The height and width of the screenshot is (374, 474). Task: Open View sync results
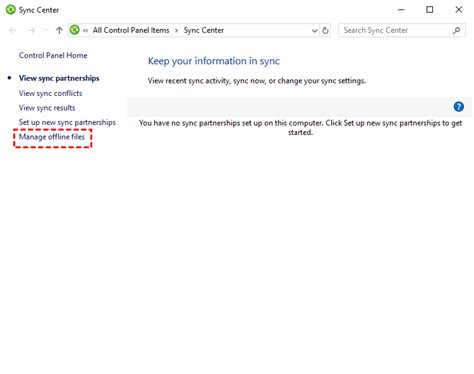[47, 108]
